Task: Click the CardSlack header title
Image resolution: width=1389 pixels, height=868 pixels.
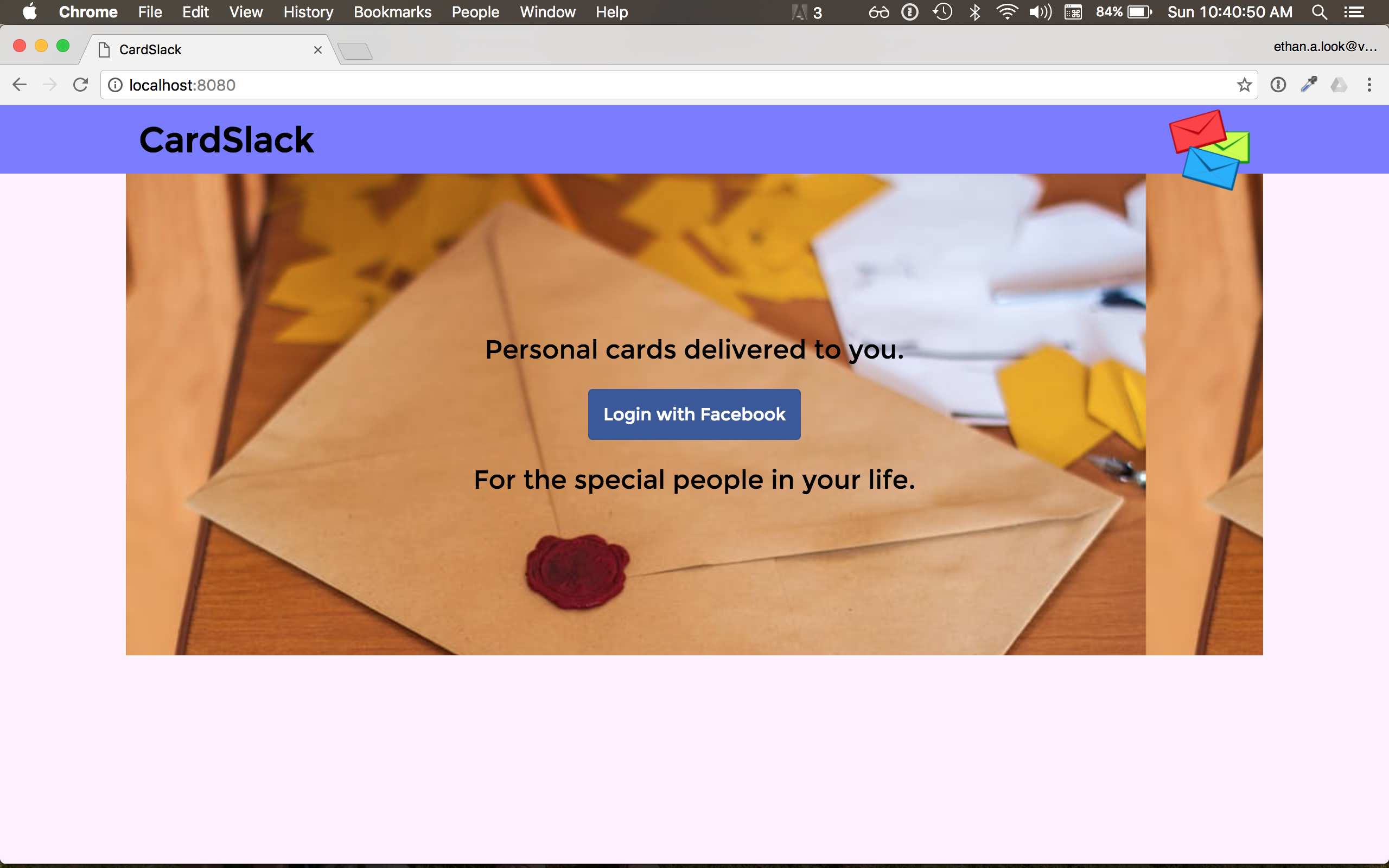Action: pos(226,139)
